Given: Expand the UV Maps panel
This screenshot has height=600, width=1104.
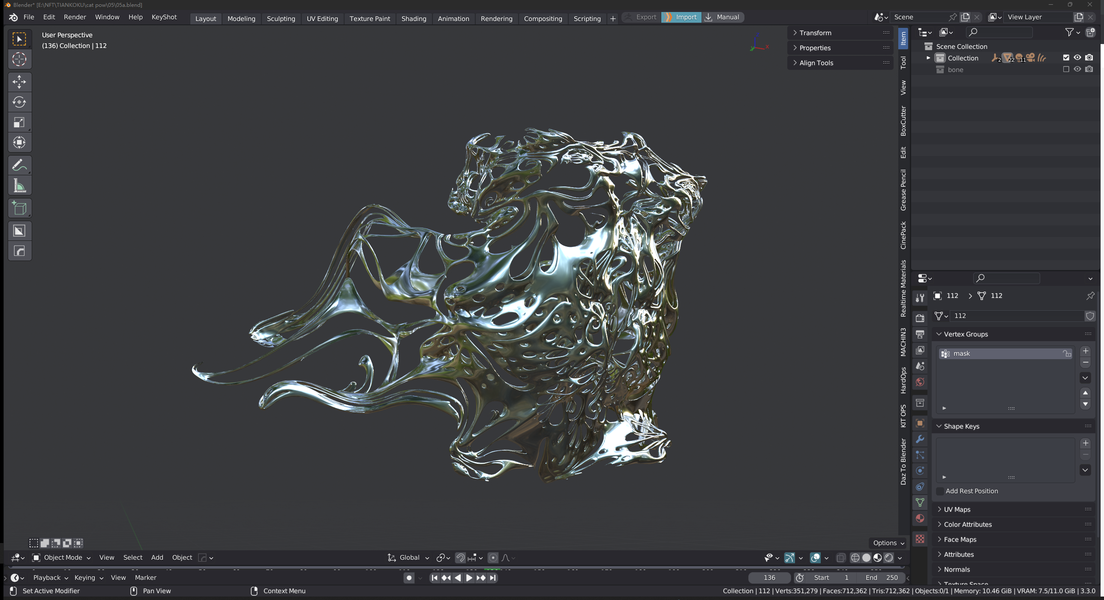Looking at the screenshot, I should click(x=1014, y=509).
